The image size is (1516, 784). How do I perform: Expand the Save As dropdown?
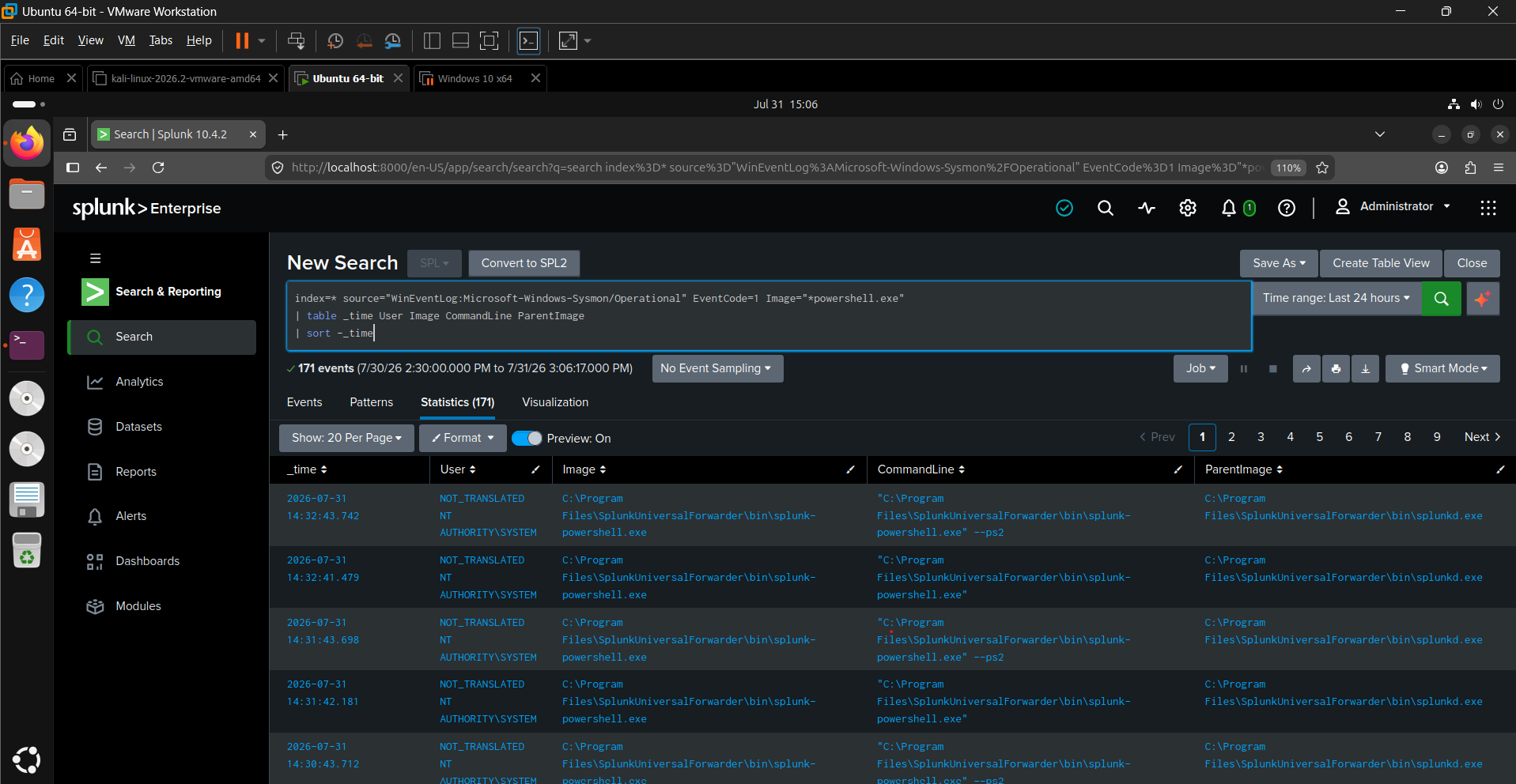click(x=1279, y=263)
